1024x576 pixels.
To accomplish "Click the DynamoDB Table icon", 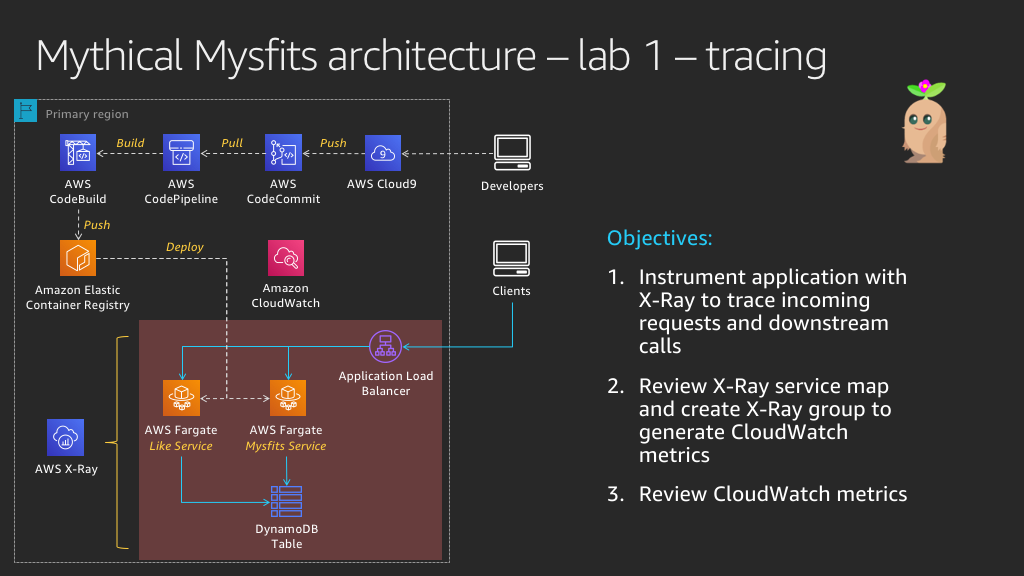I will (287, 502).
